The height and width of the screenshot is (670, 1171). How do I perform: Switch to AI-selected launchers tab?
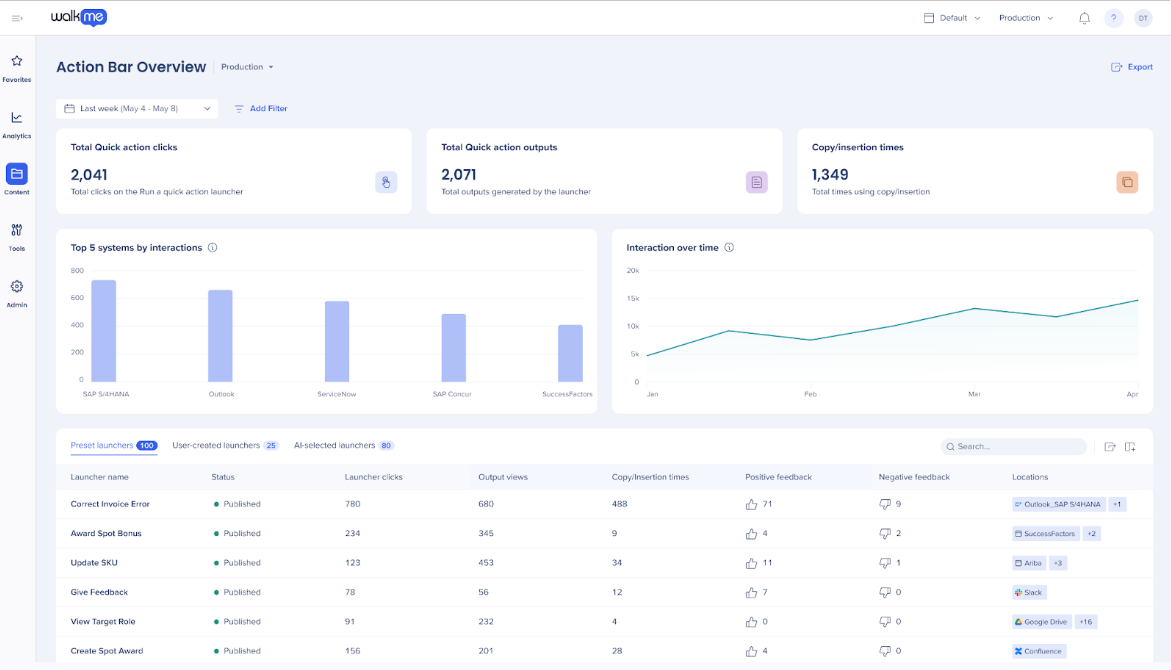[344, 446]
